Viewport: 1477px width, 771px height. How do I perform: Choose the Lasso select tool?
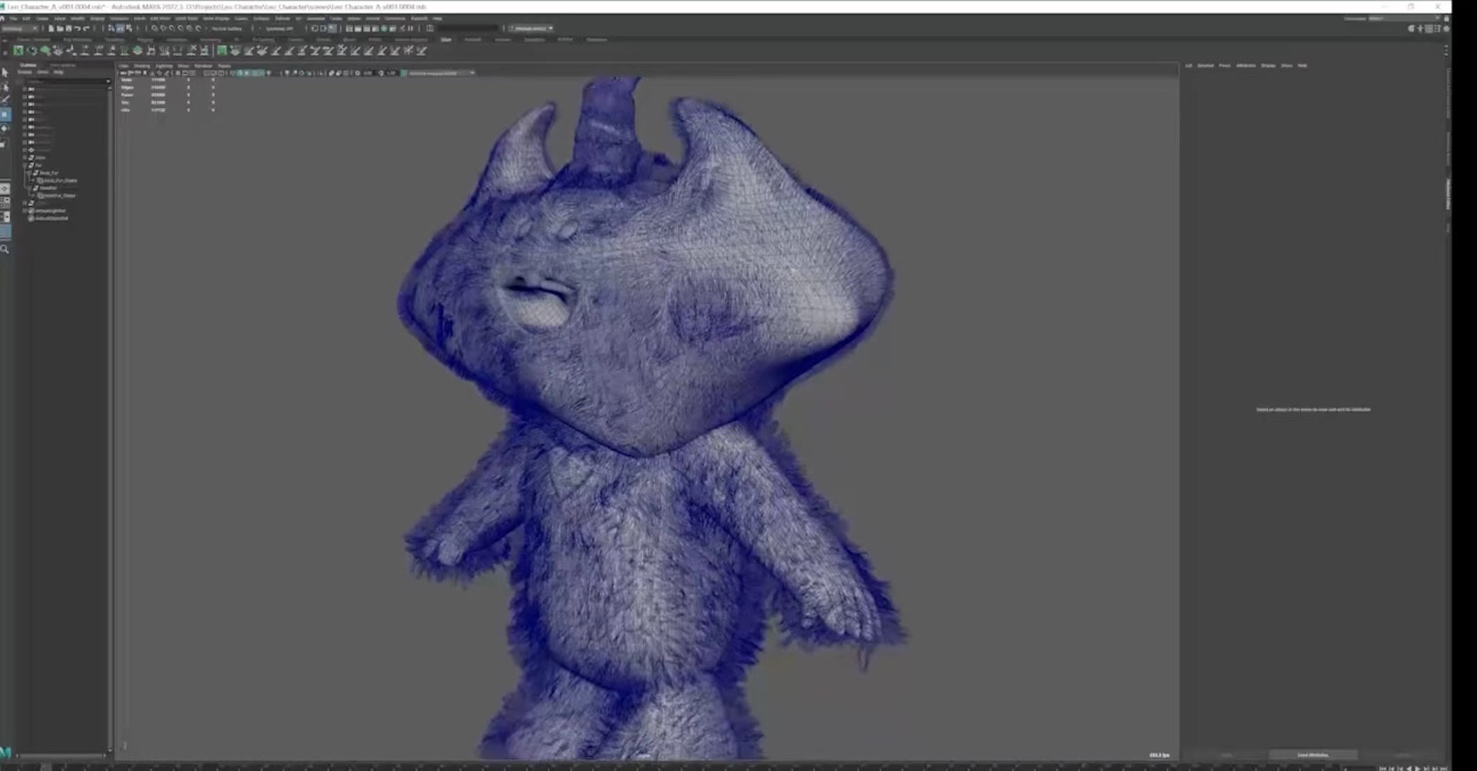coord(5,87)
